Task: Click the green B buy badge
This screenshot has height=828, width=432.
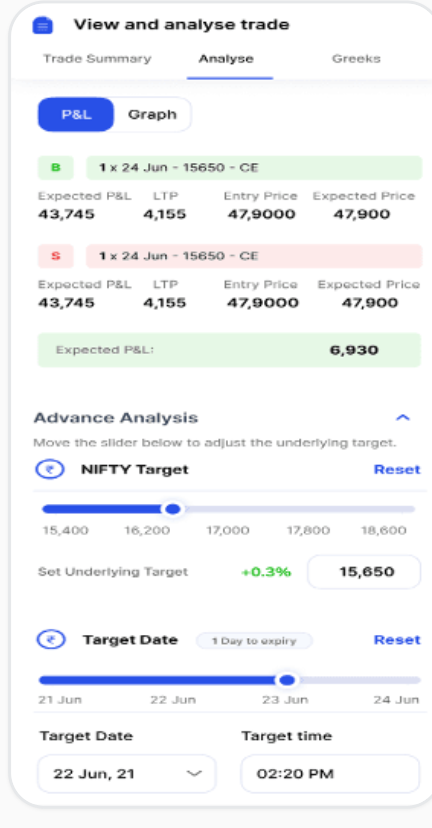Action: [x=55, y=168]
